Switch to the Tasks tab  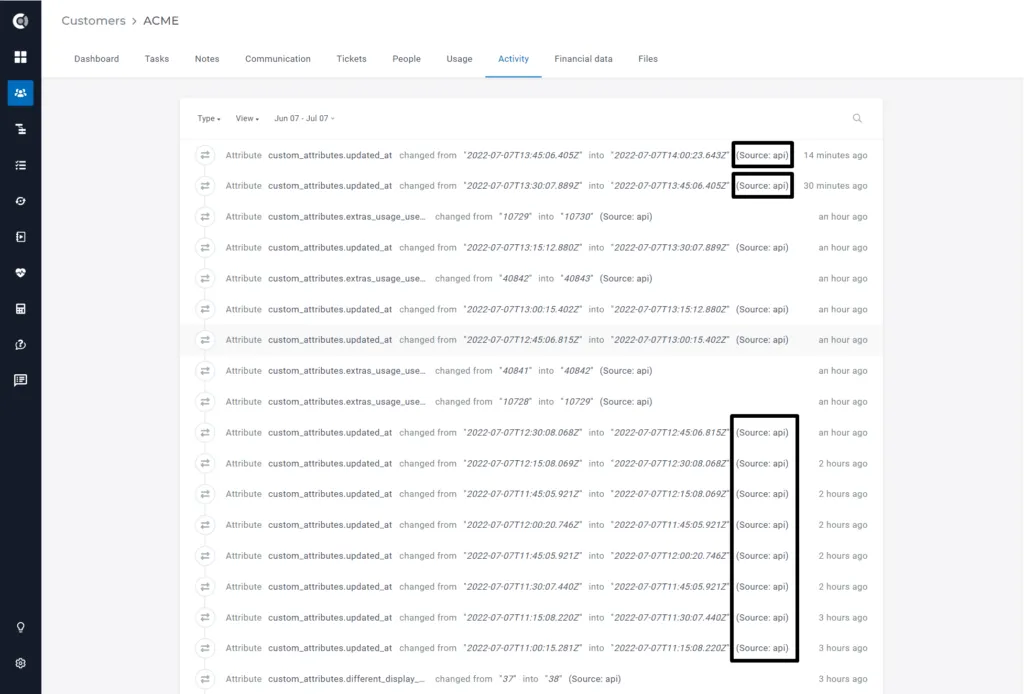[x=157, y=59]
